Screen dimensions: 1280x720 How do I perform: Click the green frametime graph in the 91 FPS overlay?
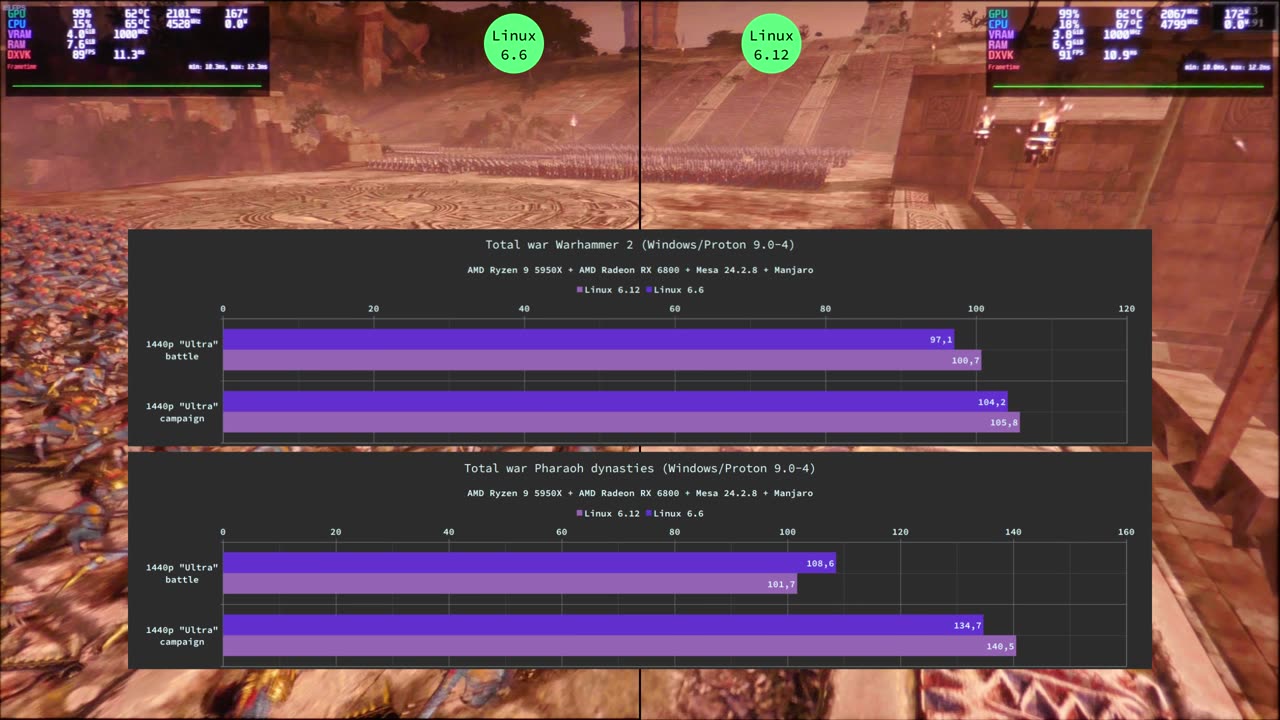[1128, 86]
